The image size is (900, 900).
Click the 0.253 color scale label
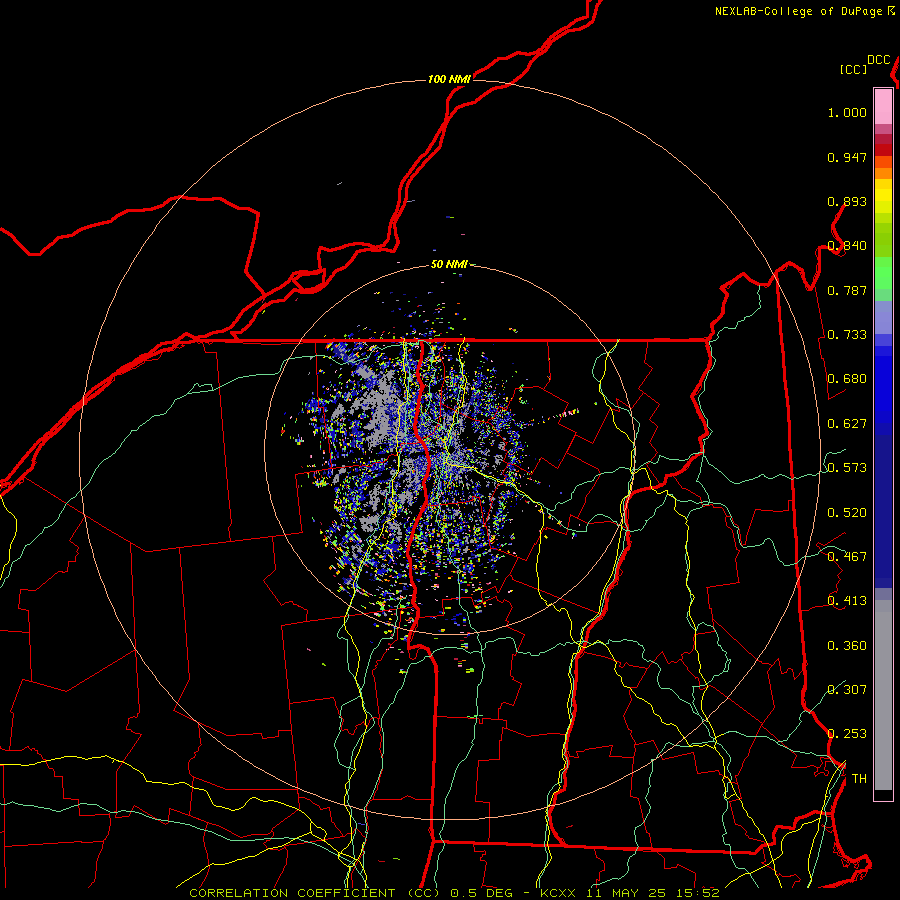pyautogui.click(x=847, y=734)
